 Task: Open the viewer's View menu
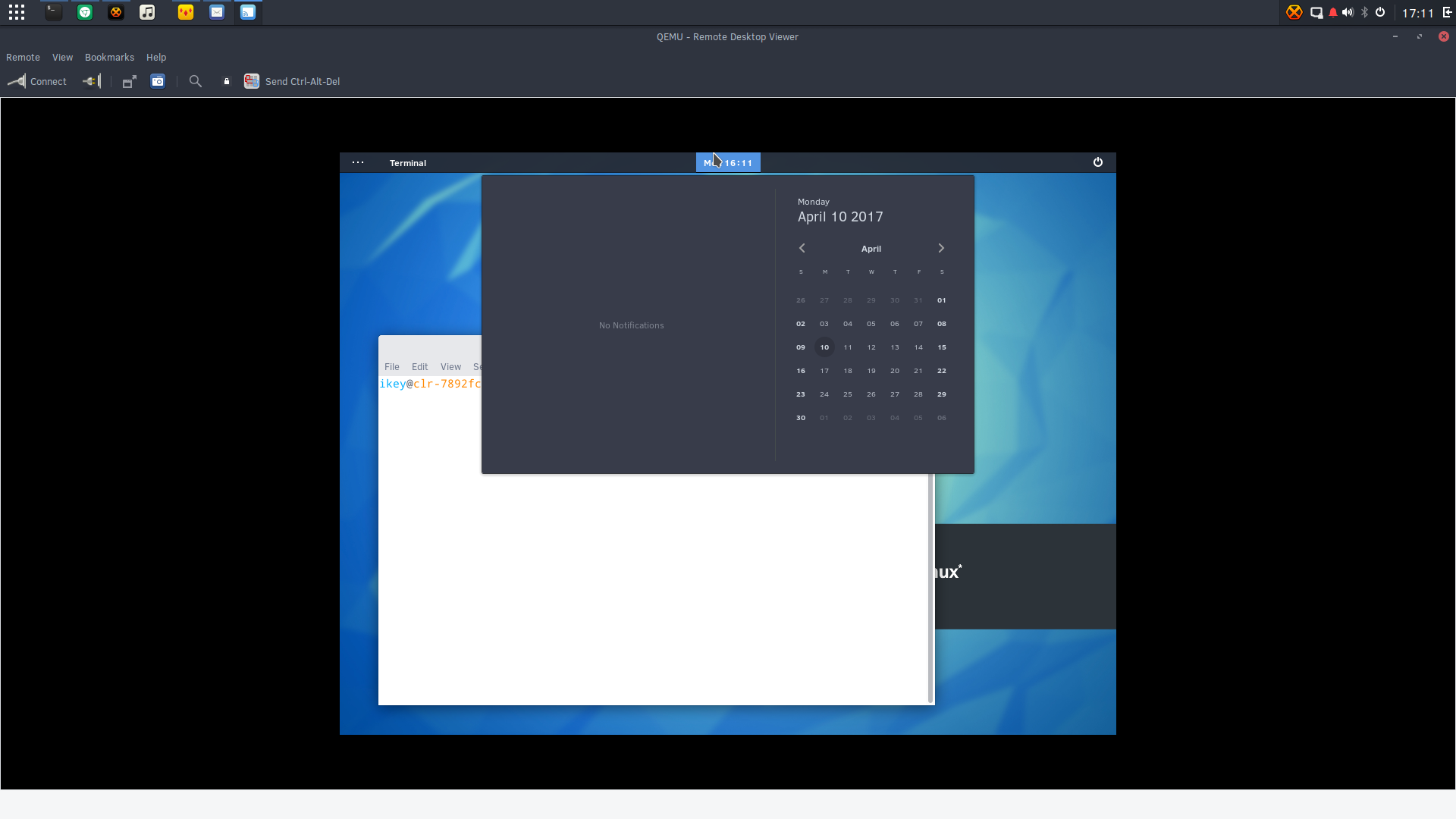click(x=62, y=58)
